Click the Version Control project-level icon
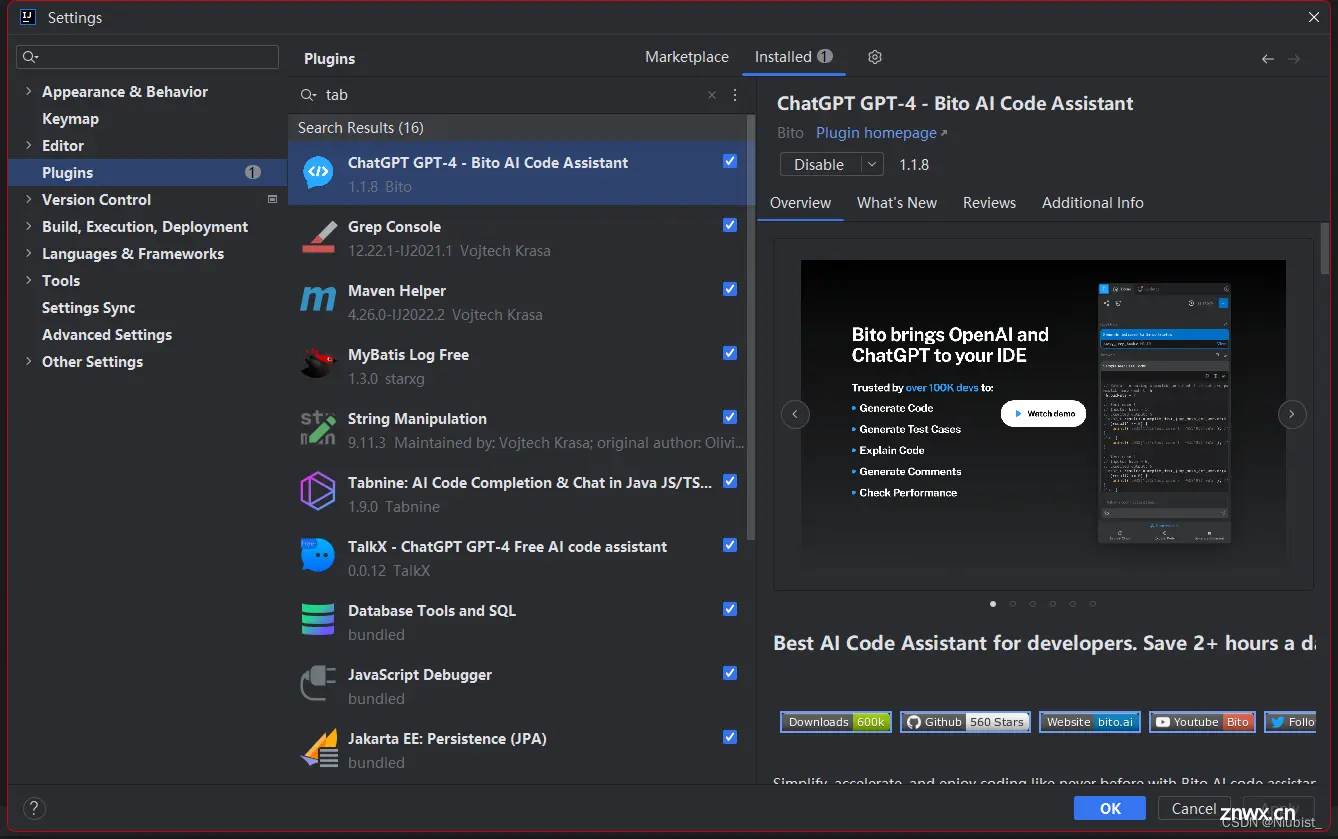This screenshot has height=839, width=1338. tap(272, 200)
